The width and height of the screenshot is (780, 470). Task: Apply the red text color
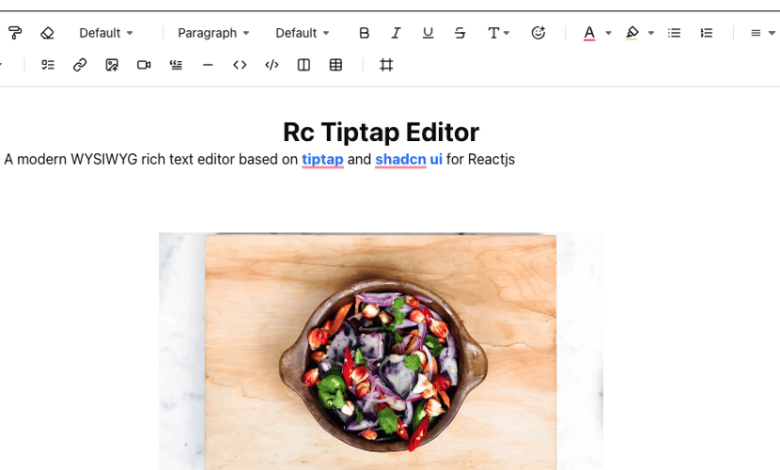pos(589,33)
